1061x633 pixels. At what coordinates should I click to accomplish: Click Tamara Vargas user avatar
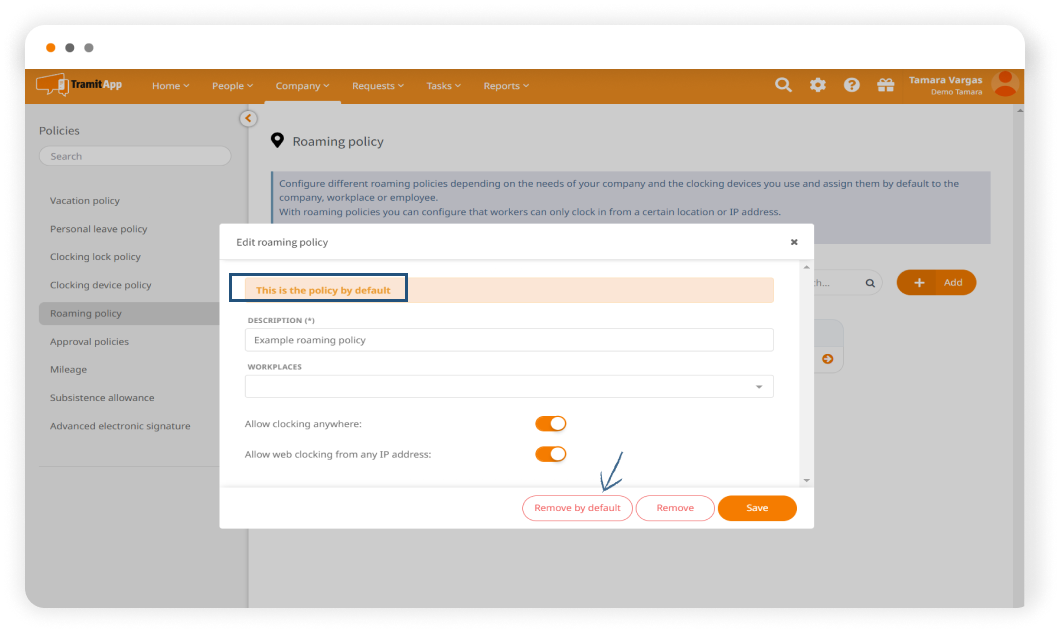coord(1004,85)
